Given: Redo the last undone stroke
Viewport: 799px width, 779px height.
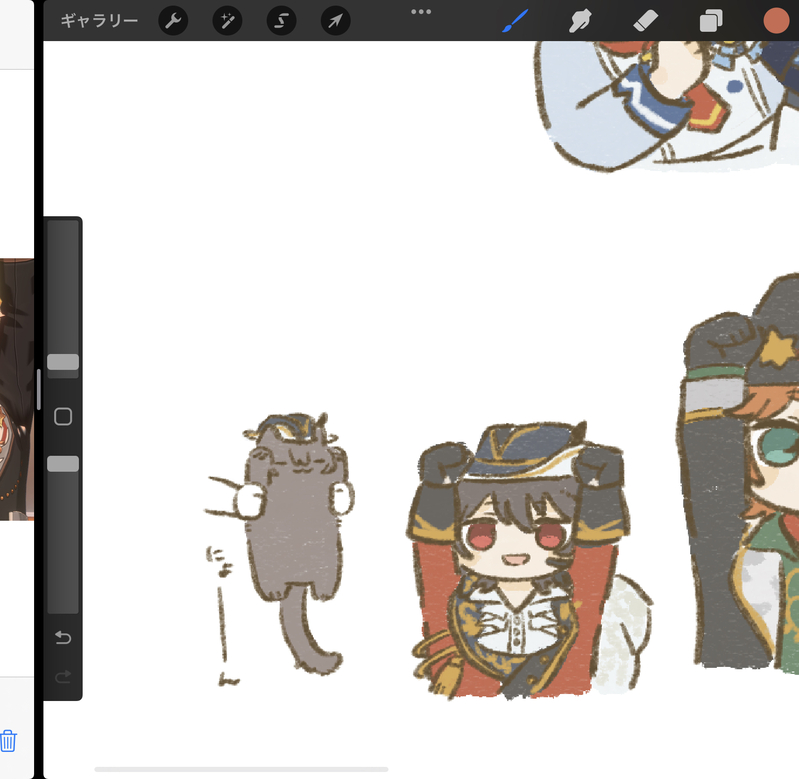Looking at the screenshot, I should coord(63,677).
